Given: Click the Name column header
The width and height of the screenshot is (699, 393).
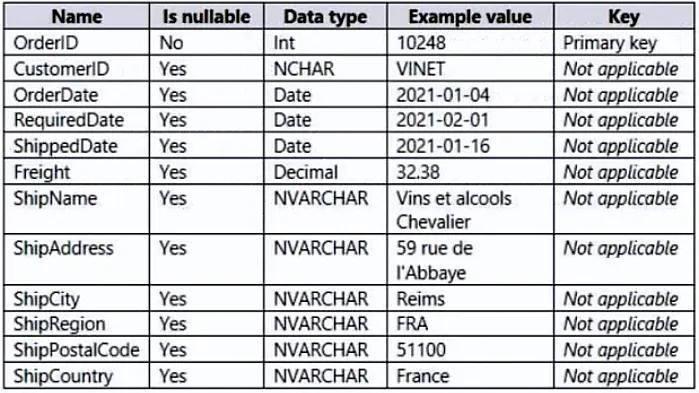Looking at the screenshot, I should (x=77, y=17).
